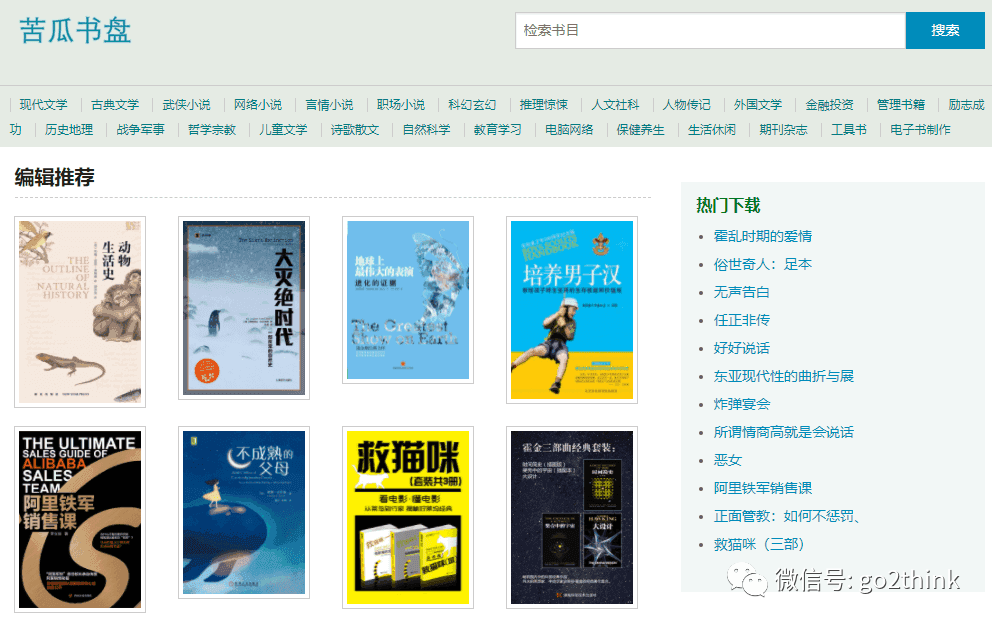Open the 战争军事 category

click(140, 130)
